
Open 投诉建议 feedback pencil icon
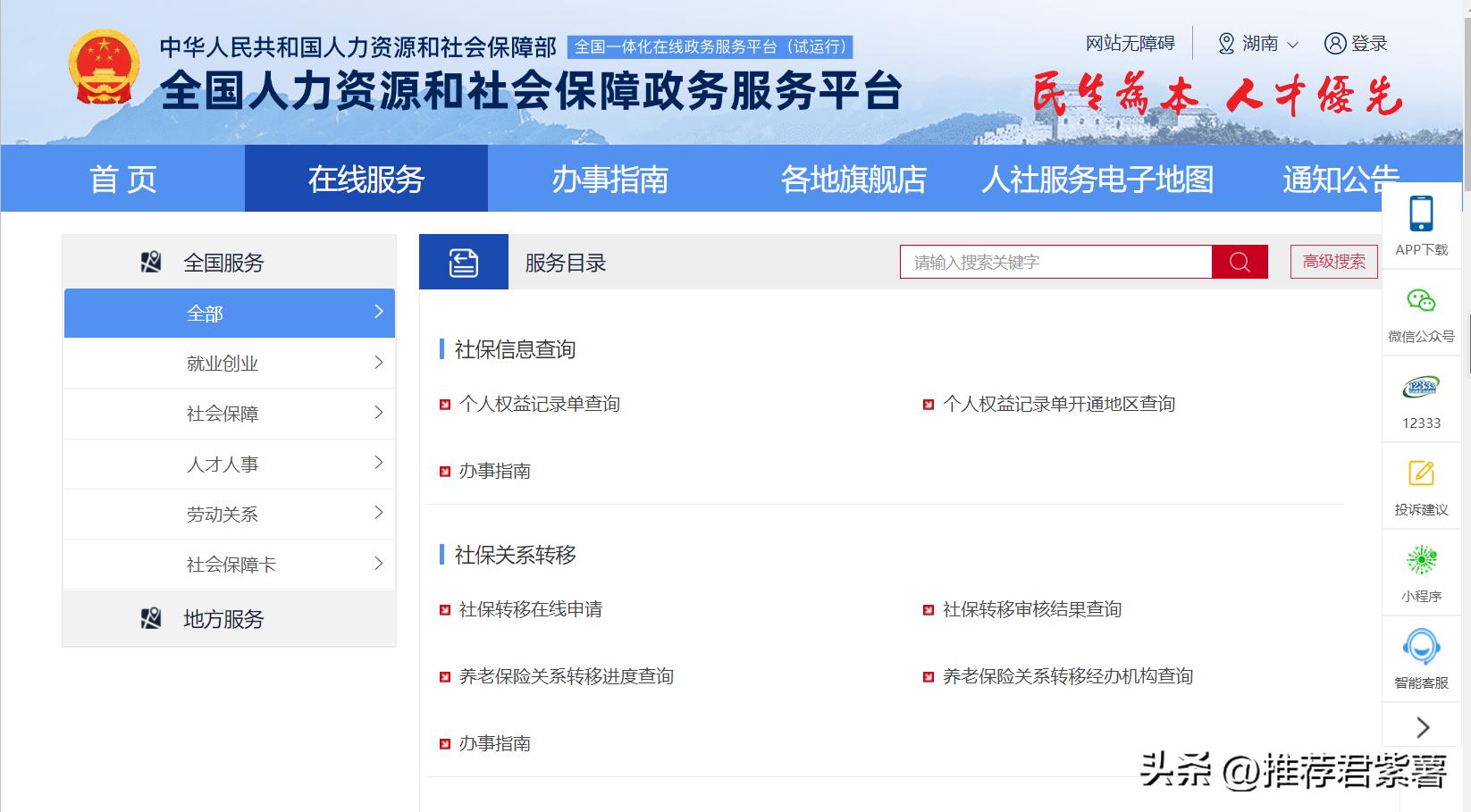[1421, 473]
